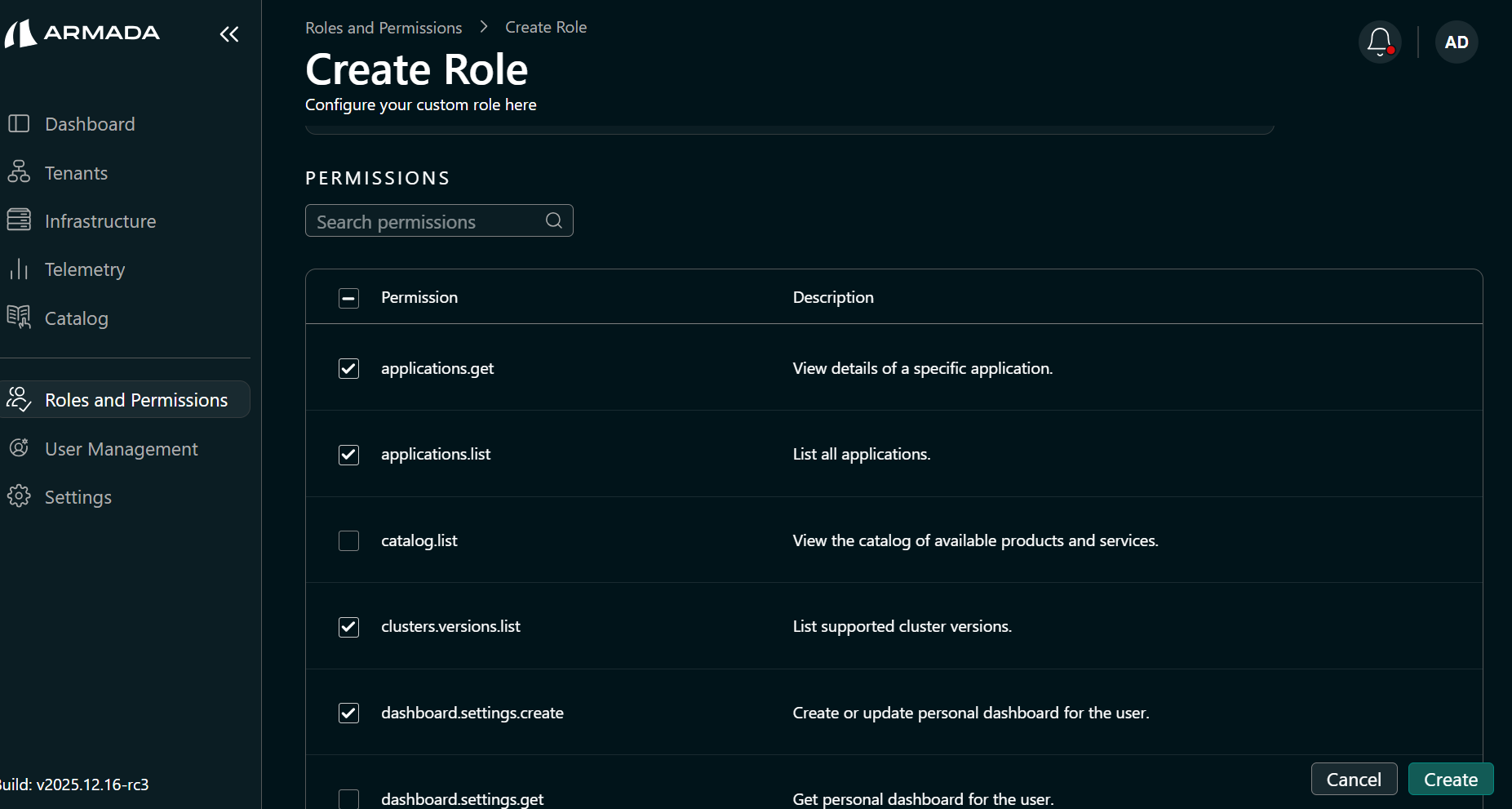Open User Management
The image size is (1512, 809).
pyautogui.click(x=121, y=449)
